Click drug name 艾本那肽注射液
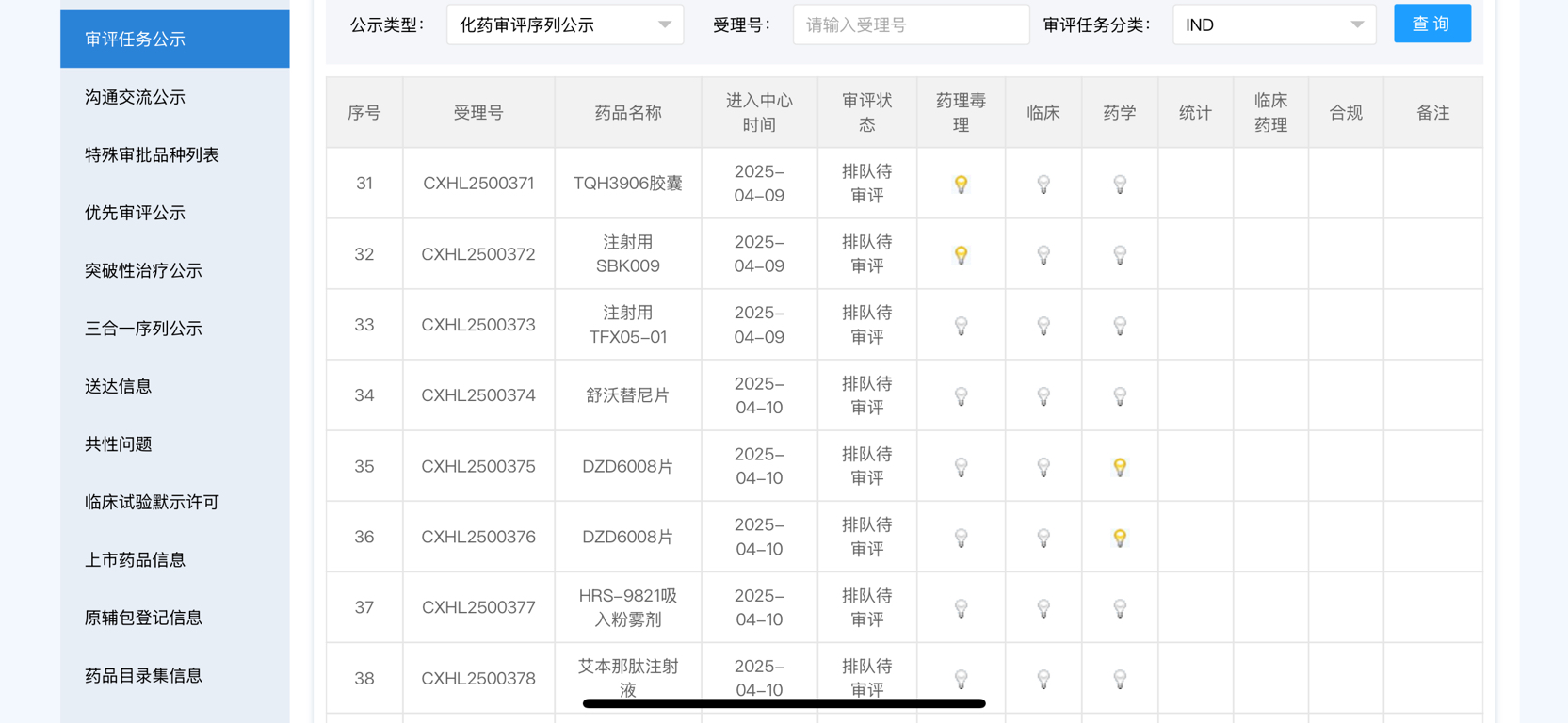Viewport: 1568px width, 724px height. pos(628,678)
